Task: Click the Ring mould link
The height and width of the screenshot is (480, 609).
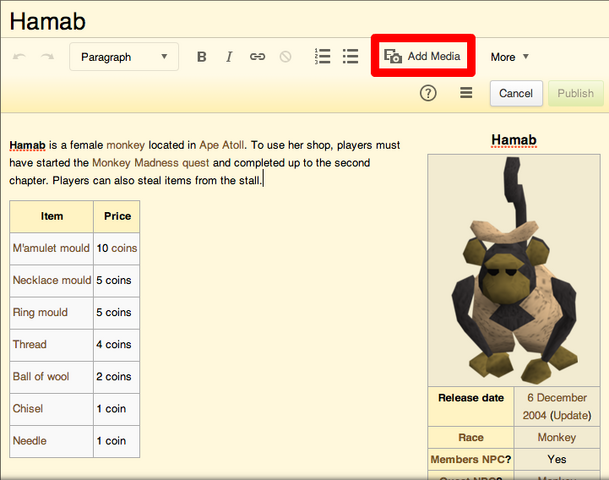Action: [40, 312]
